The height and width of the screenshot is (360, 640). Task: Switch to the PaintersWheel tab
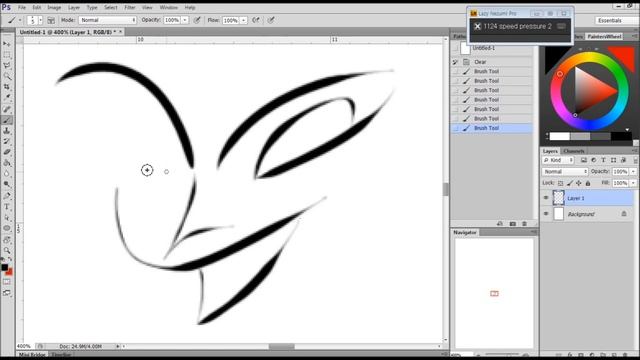point(604,36)
